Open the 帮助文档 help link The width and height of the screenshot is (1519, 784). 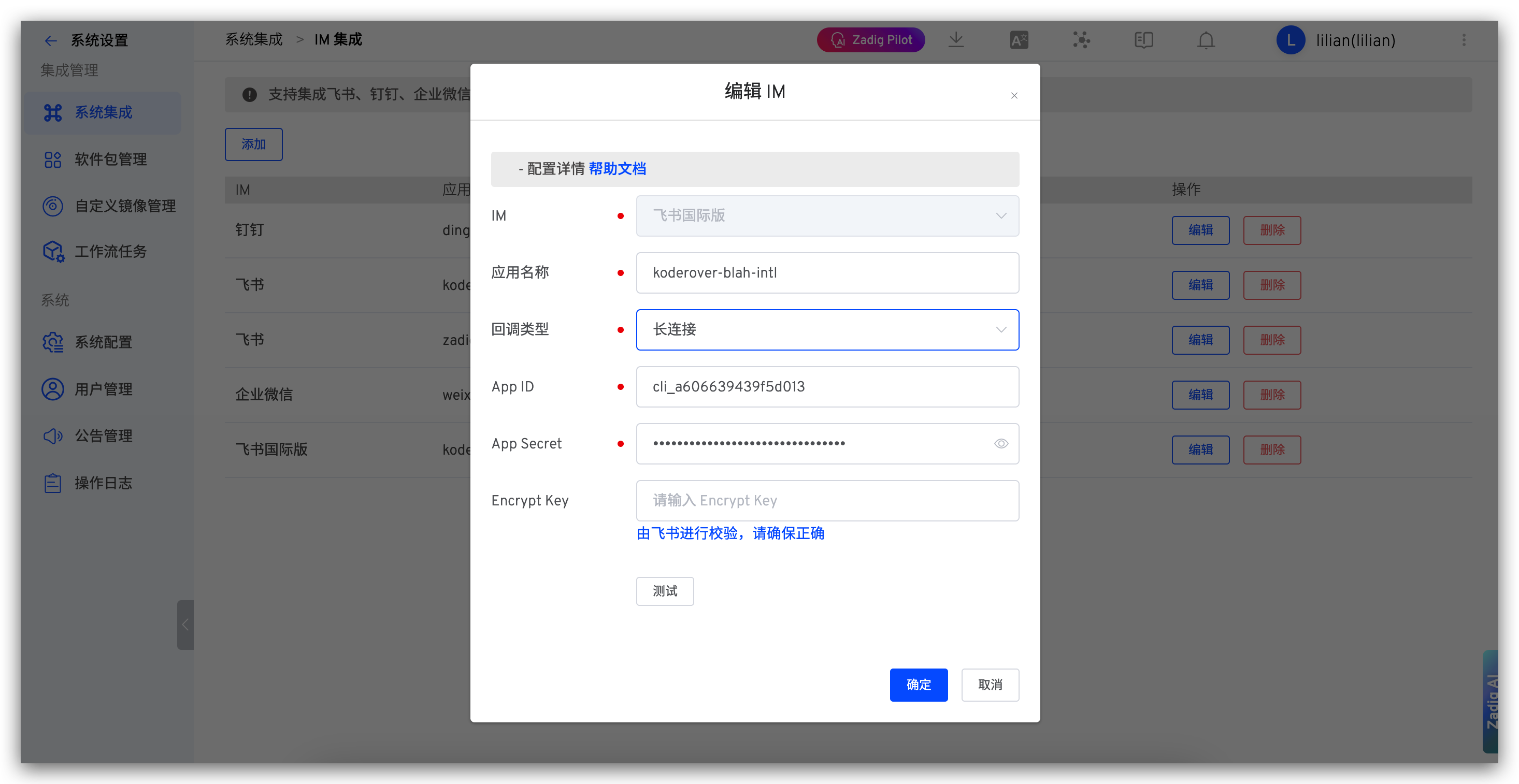(617, 169)
